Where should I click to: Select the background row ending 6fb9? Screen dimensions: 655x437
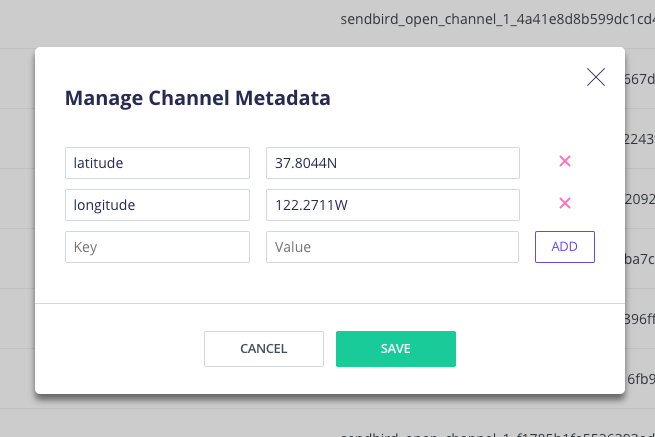point(640,379)
